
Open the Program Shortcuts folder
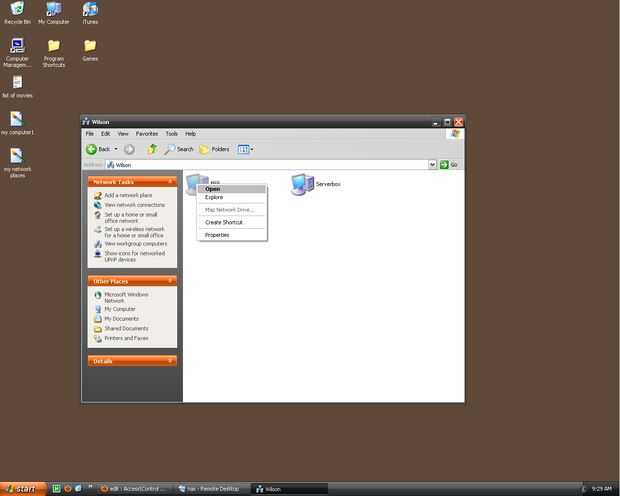click(x=54, y=53)
